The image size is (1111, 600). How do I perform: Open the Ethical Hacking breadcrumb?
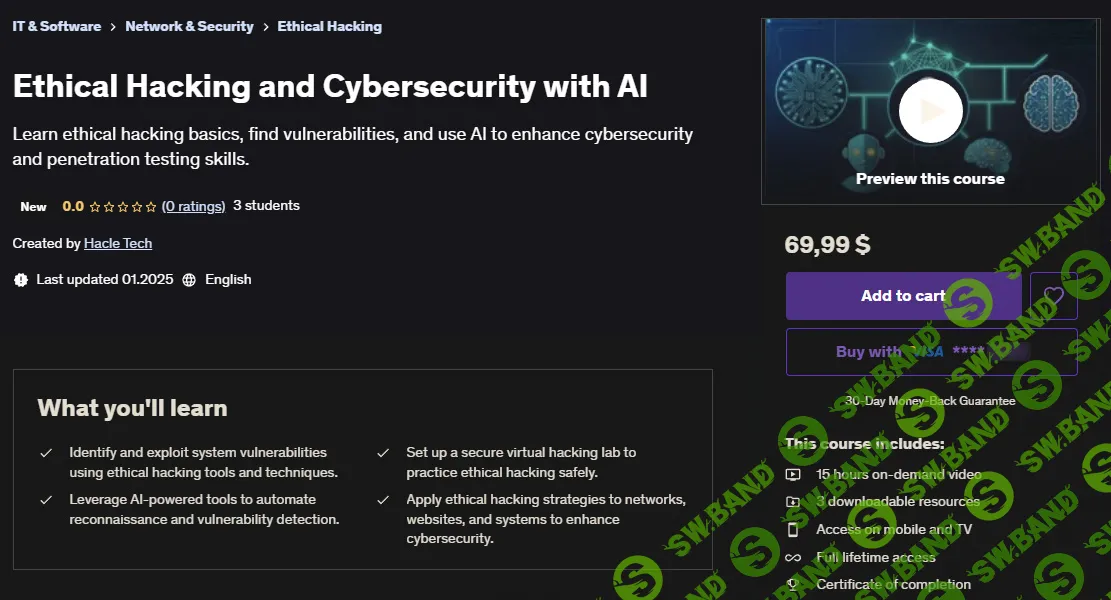(330, 26)
